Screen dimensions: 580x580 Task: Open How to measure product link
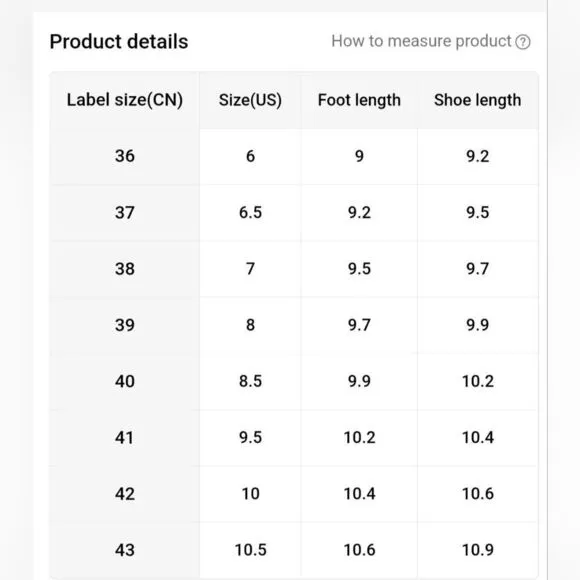[421, 41]
